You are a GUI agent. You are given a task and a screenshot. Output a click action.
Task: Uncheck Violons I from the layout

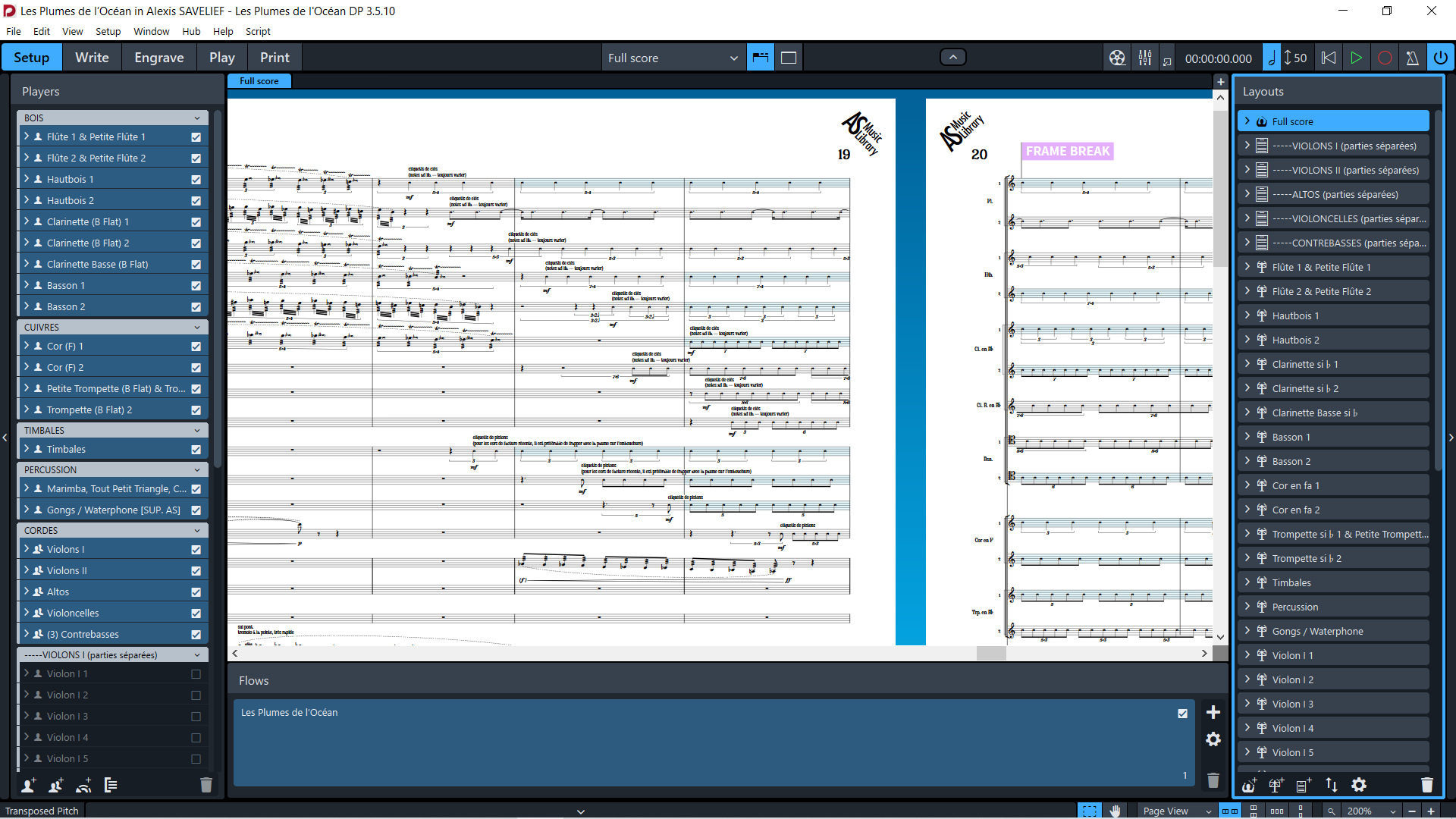[196, 550]
